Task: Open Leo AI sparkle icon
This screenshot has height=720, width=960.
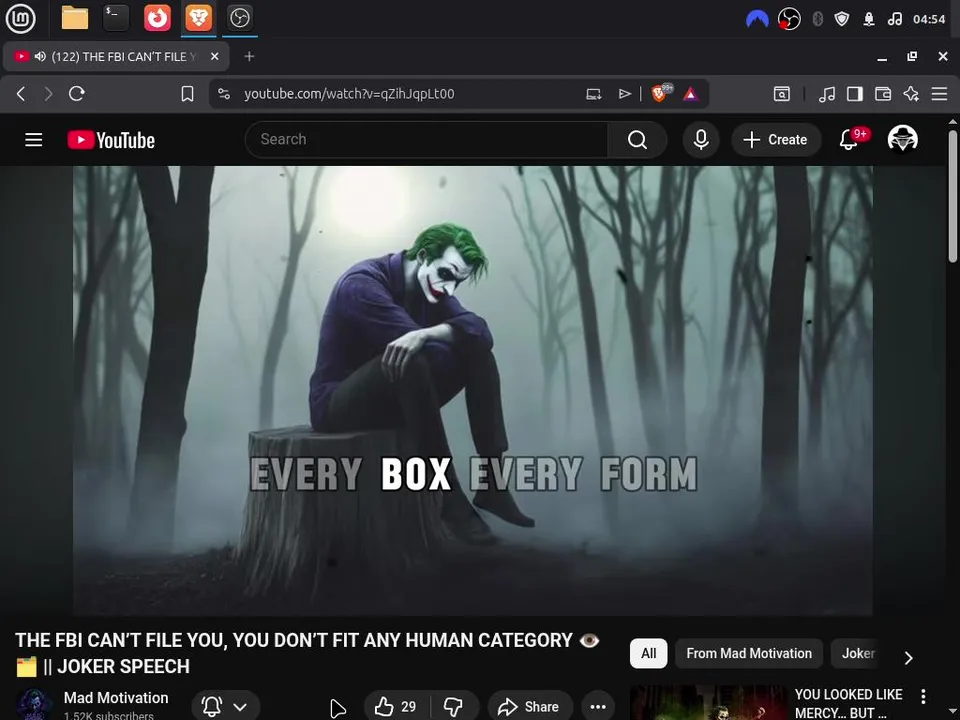Action: 912,94
